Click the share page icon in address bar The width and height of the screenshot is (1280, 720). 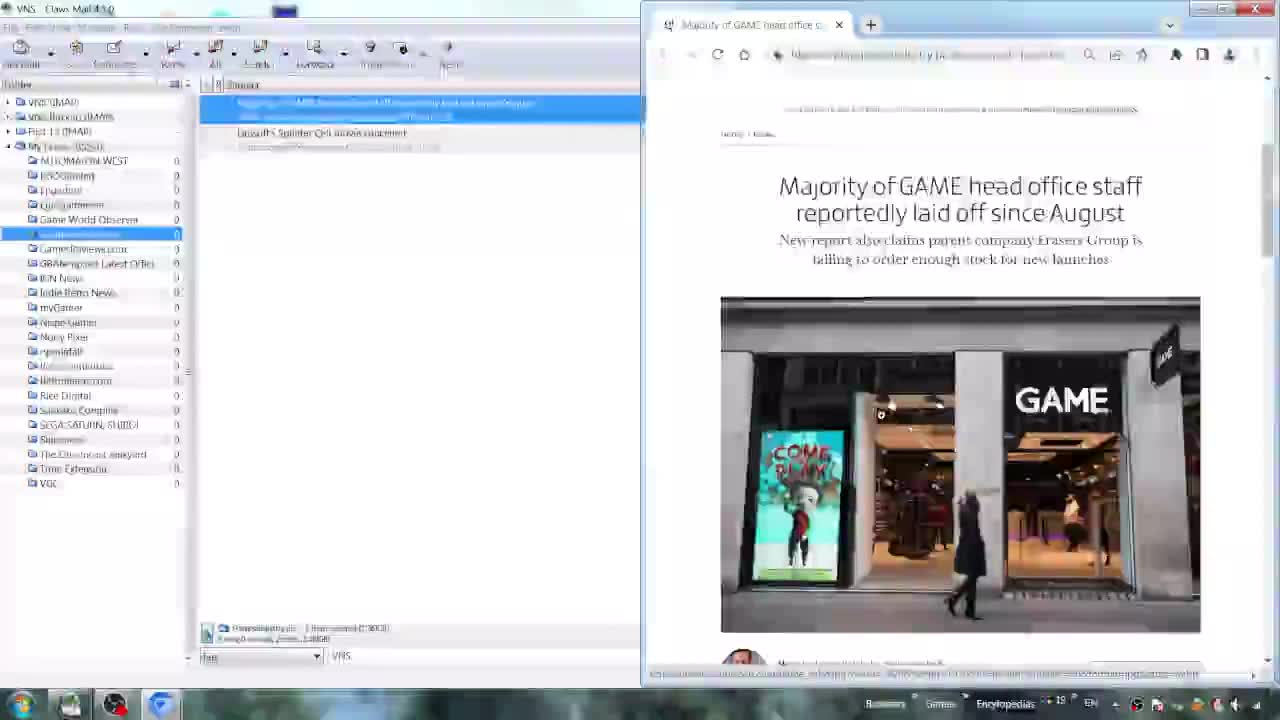pos(1115,55)
